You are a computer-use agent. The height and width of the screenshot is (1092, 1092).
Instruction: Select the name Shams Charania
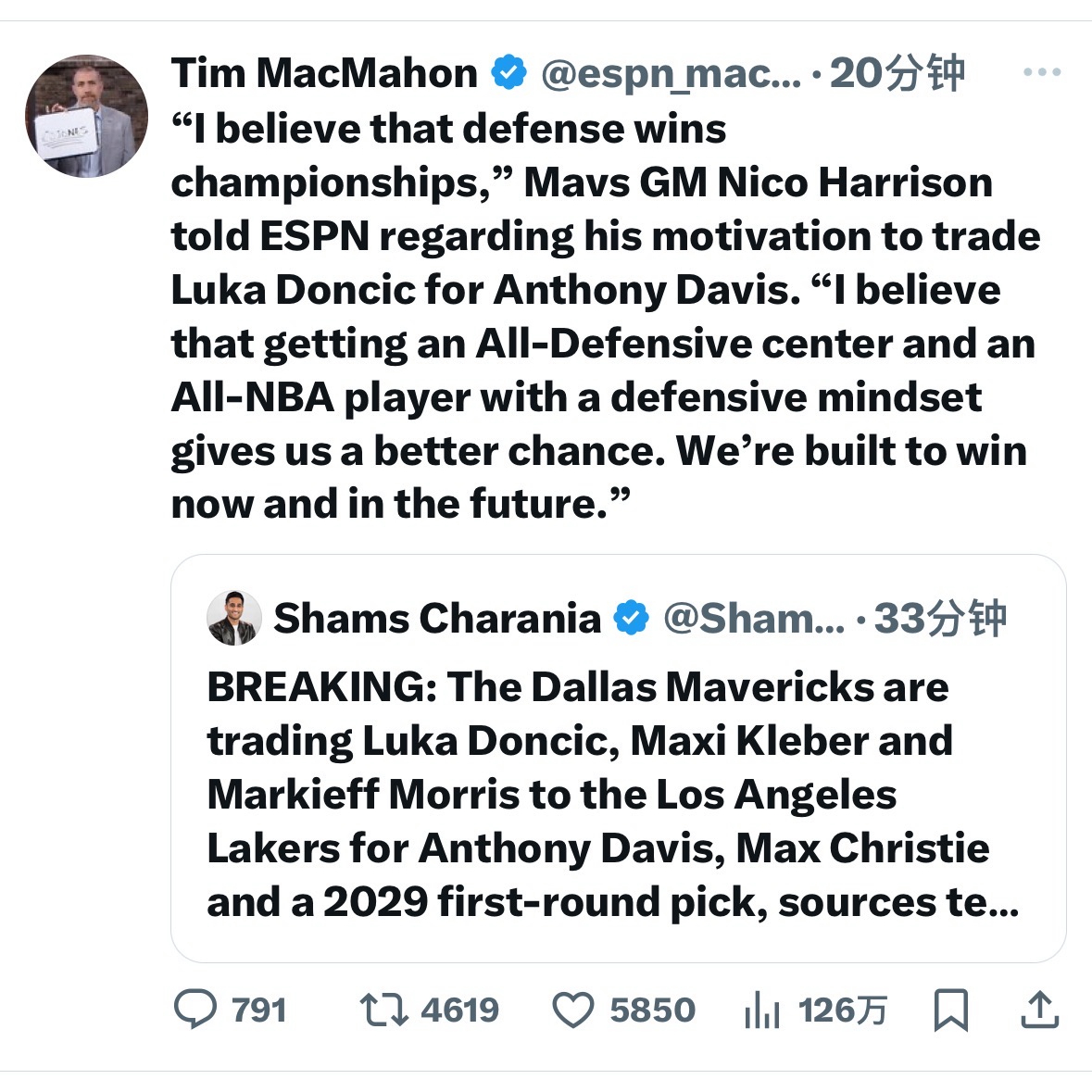[x=435, y=618]
